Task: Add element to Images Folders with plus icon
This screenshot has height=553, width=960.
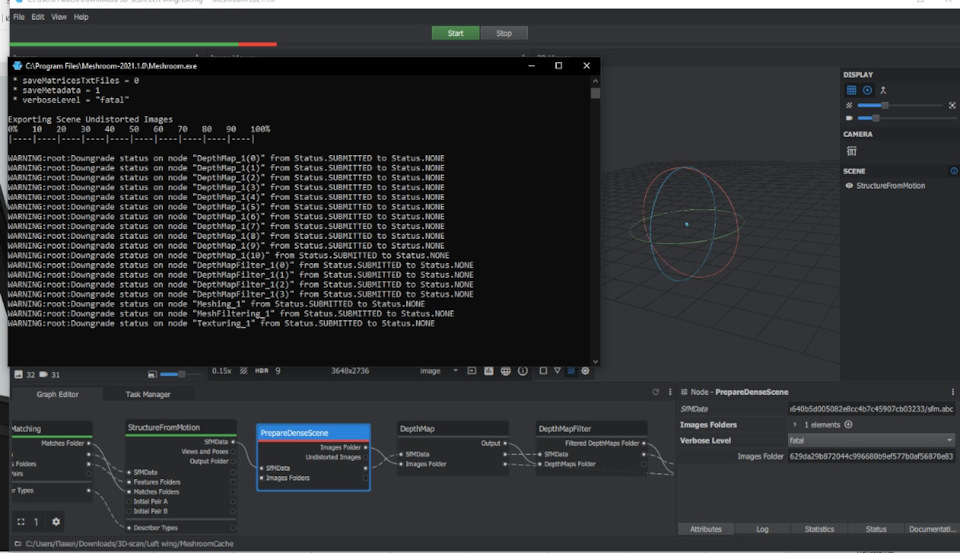Action: (848, 424)
